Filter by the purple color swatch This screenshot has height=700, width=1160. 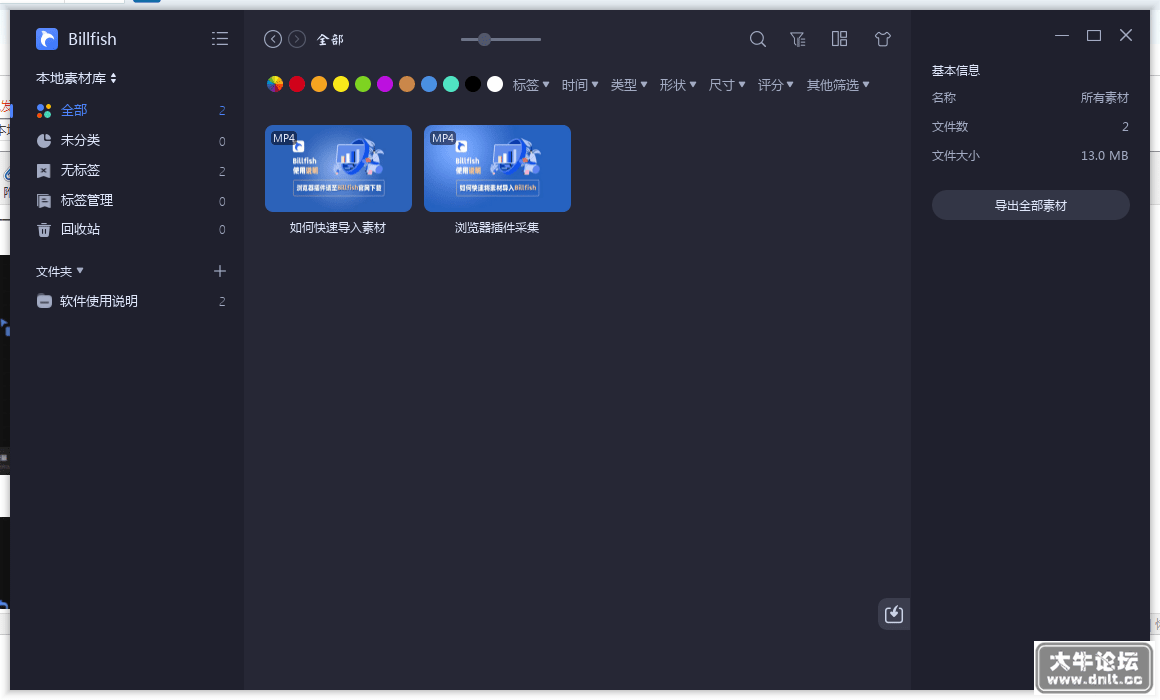click(x=385, y=84)
